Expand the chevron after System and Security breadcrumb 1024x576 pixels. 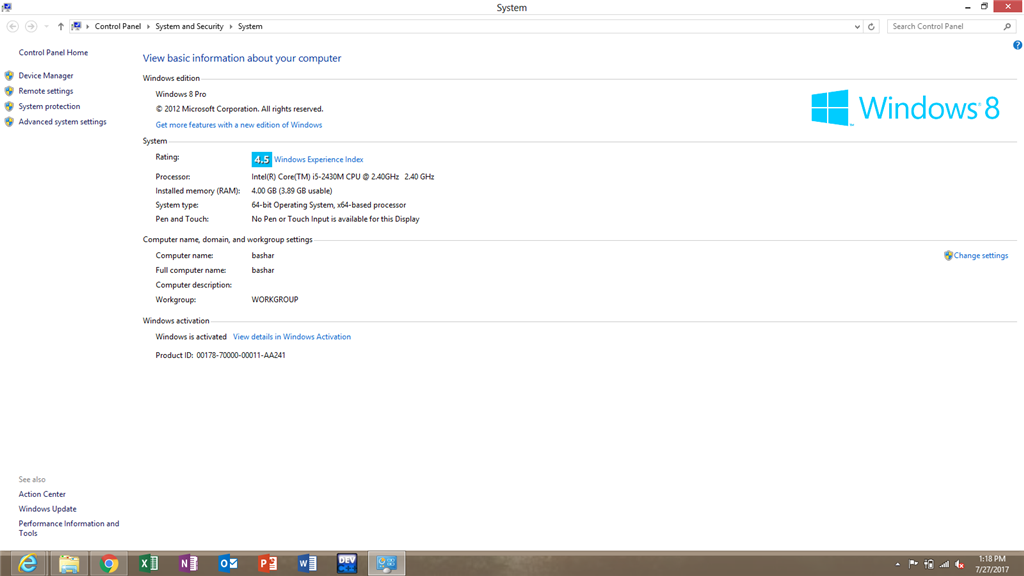(x=231, y=27)
